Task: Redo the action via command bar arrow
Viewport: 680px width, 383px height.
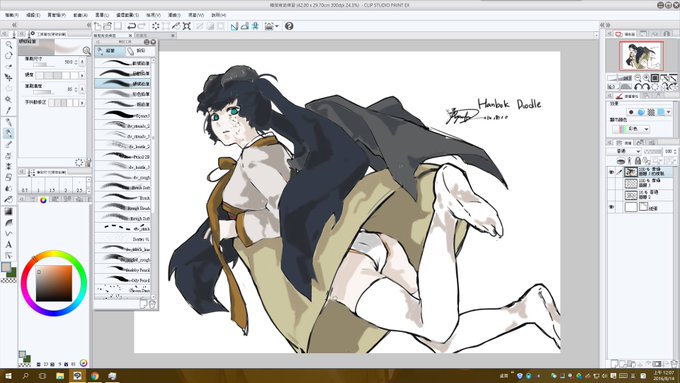Action: tap(141, 26)
